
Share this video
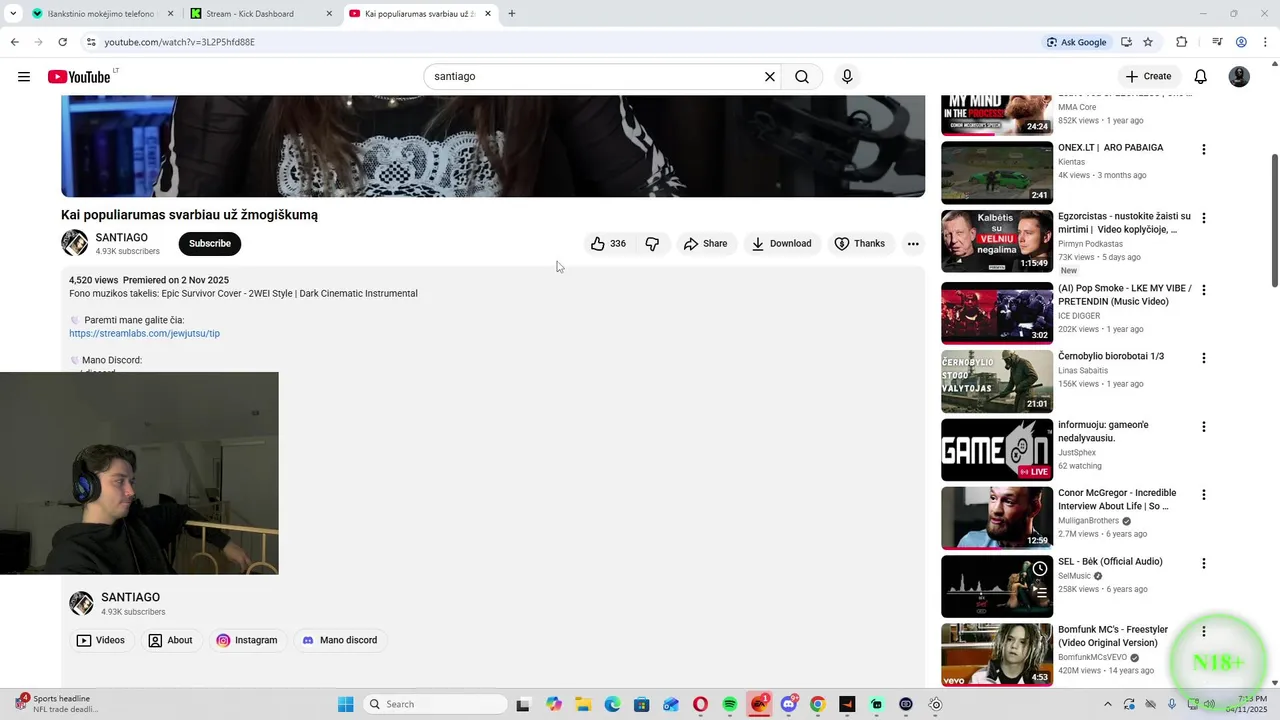tap(705, 244)
